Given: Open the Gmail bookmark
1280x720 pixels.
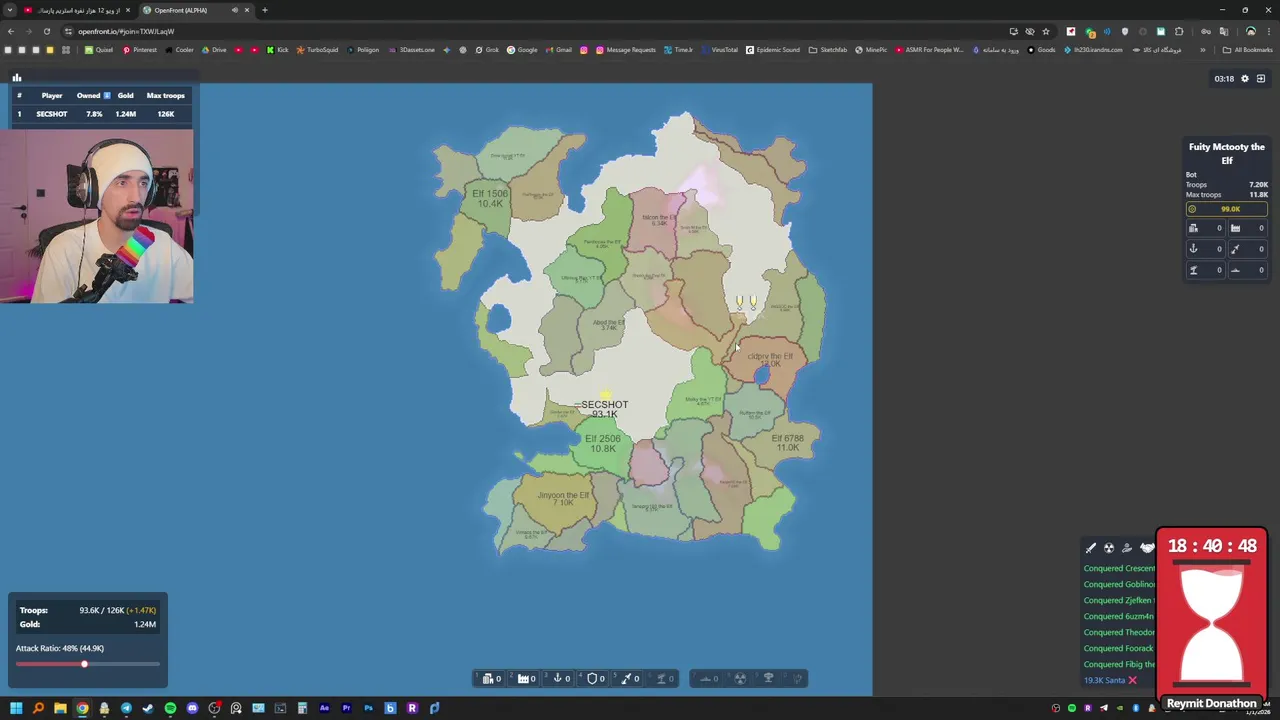Looking at the screenshot, I should (x=559, y=50).
